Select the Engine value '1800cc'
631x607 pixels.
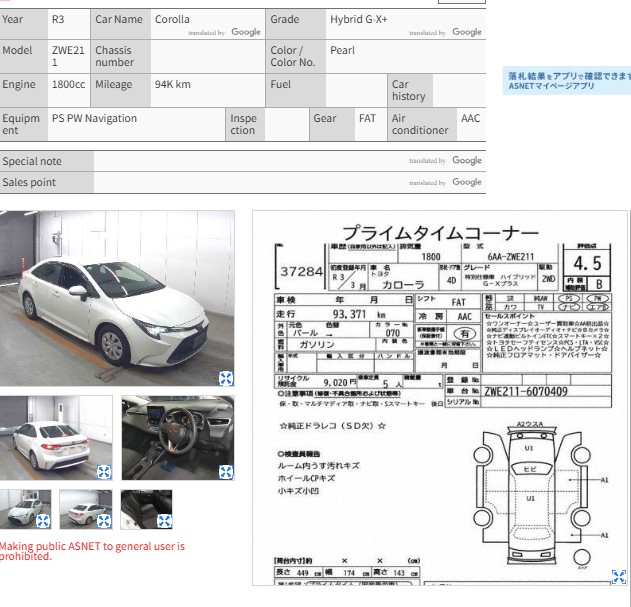tap(68, 85)
